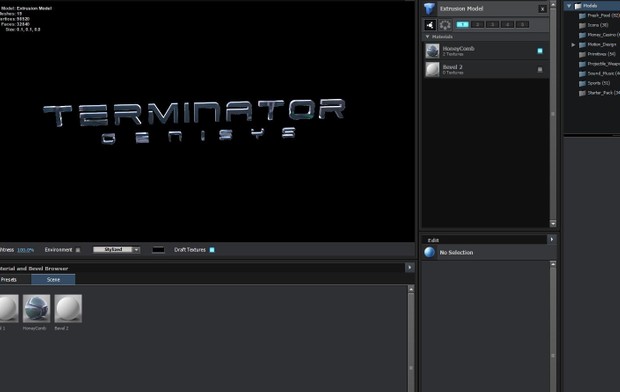Click the No Selection label

click(x=456, y=252)
